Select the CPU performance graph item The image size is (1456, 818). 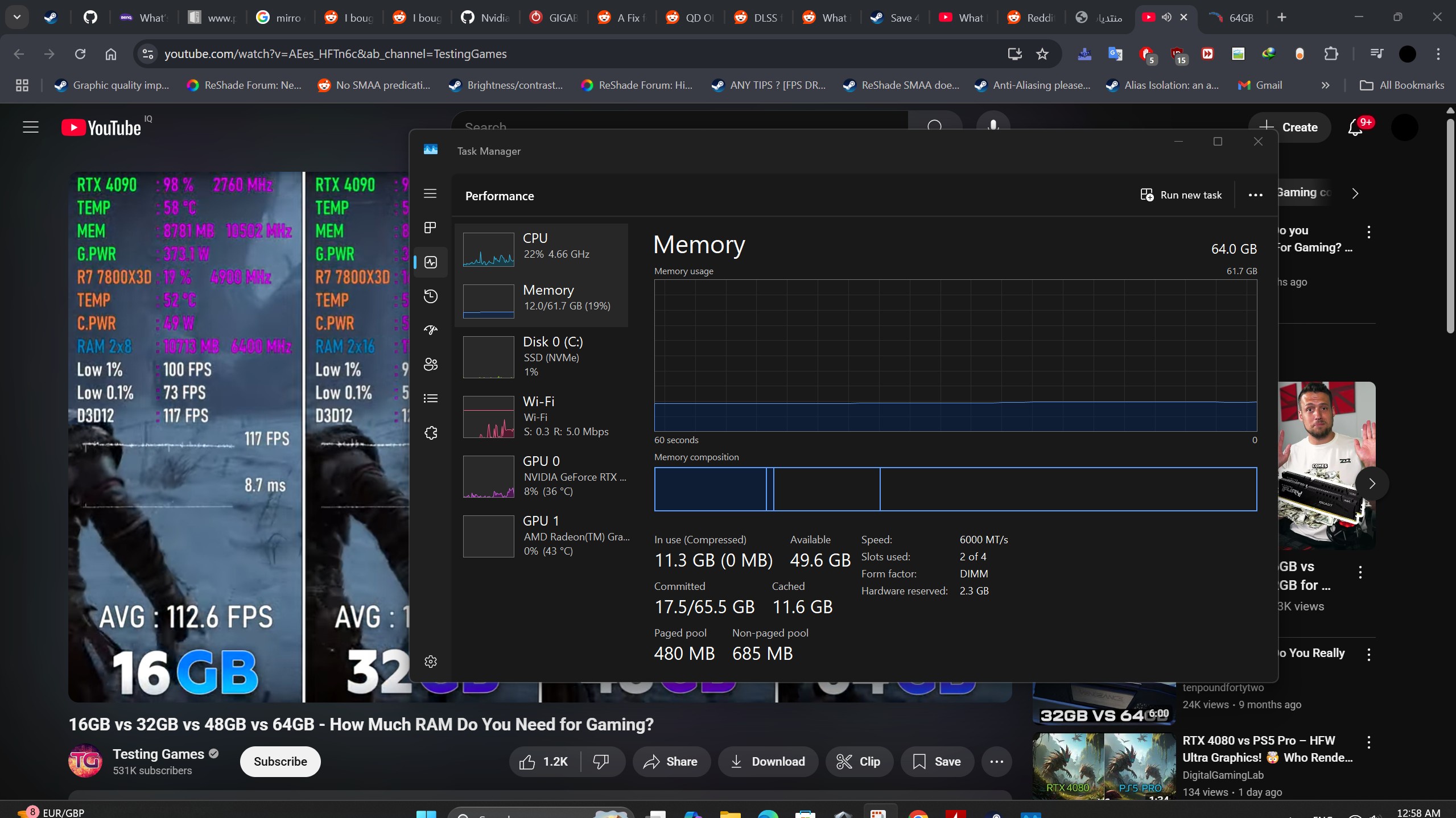[x=541, y=249]
